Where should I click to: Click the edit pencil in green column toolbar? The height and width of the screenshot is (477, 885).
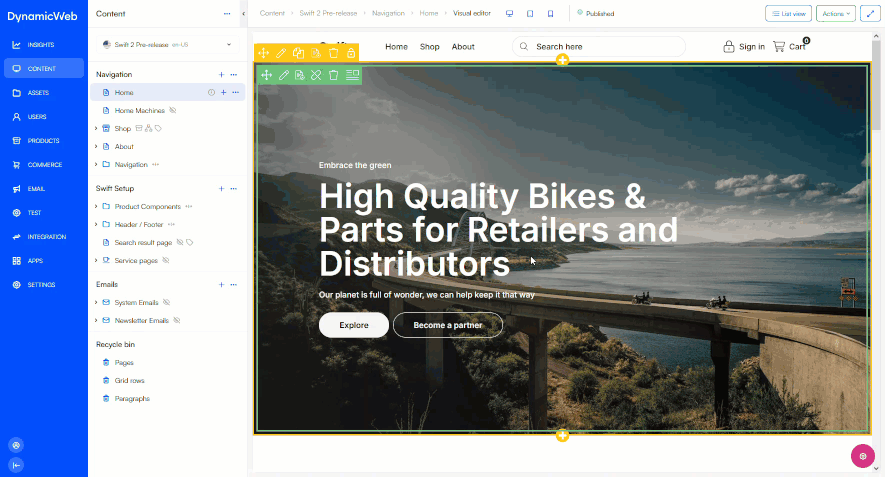coord(284,75)
